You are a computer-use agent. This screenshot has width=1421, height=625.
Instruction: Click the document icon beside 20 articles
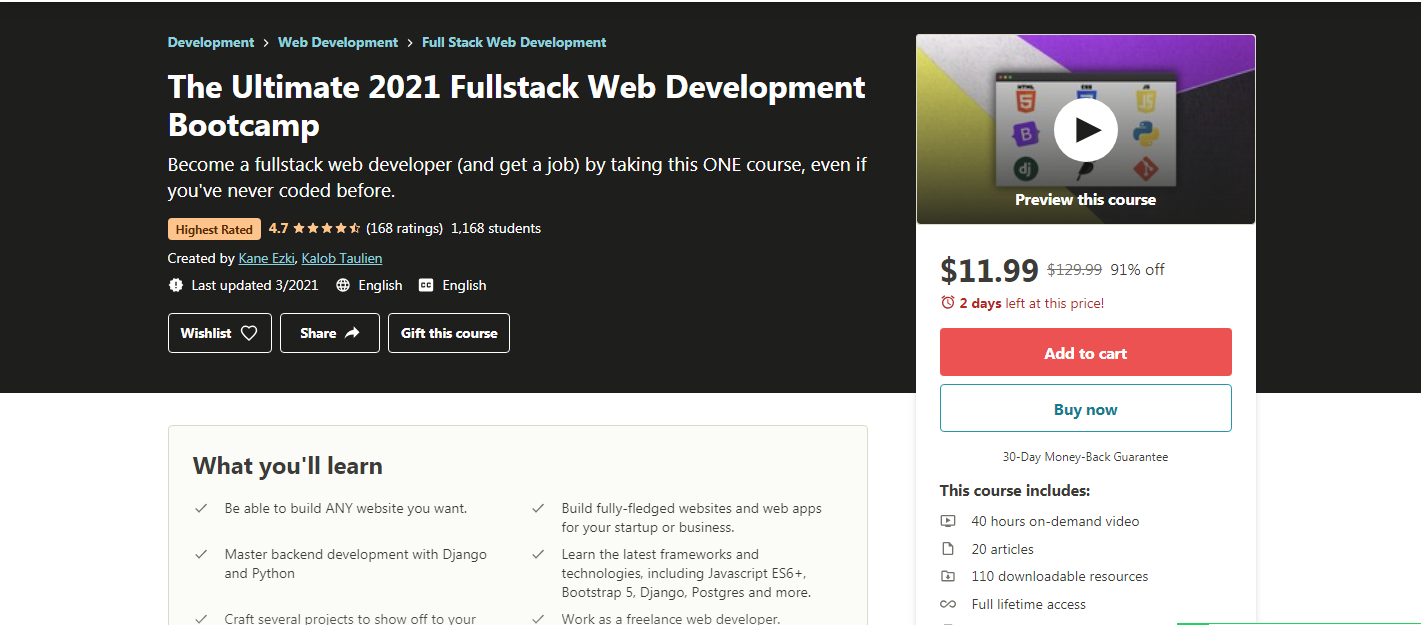click(948, 549)
